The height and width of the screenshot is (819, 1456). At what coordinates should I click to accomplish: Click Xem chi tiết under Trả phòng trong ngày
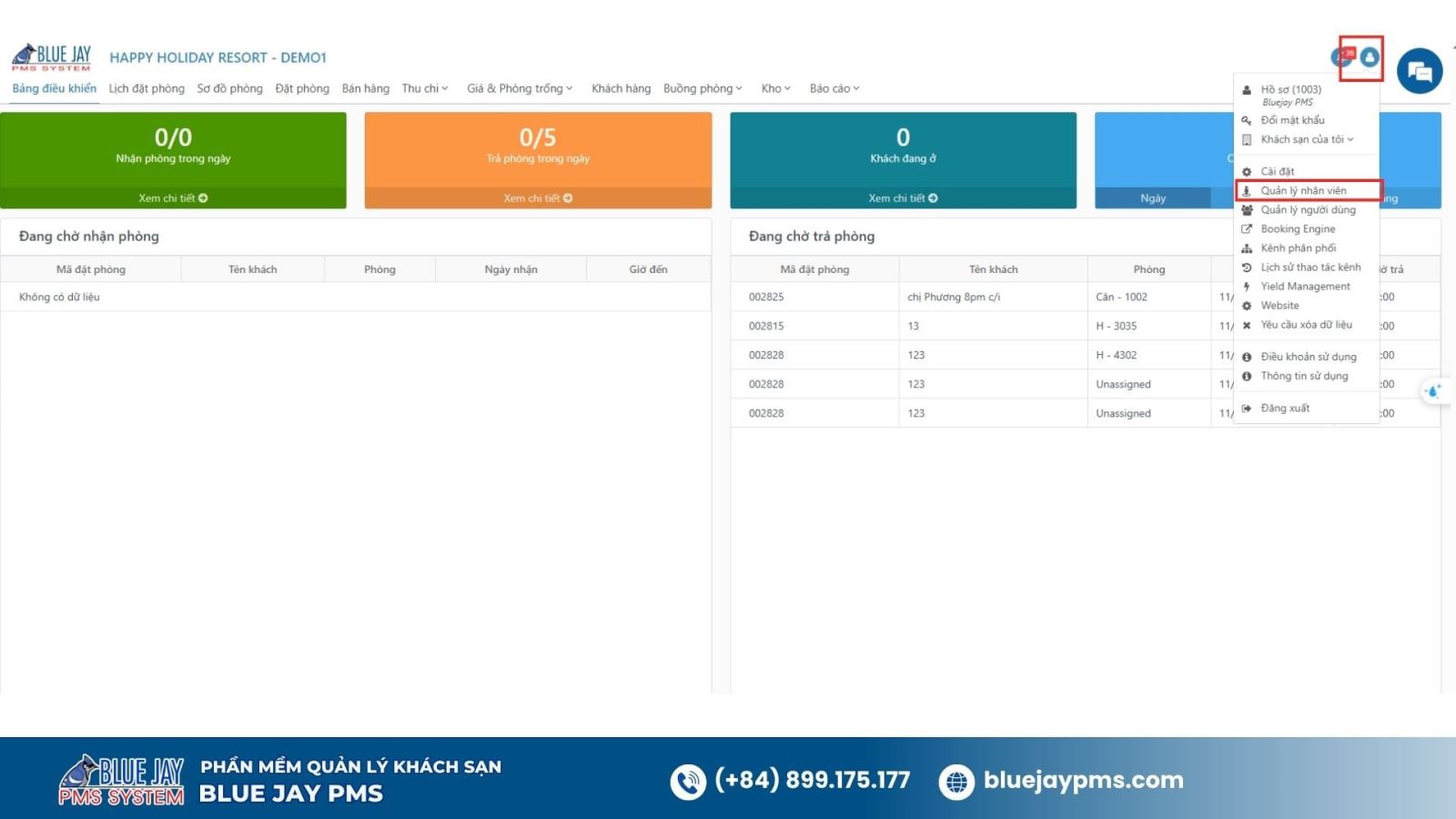(537, 197)
